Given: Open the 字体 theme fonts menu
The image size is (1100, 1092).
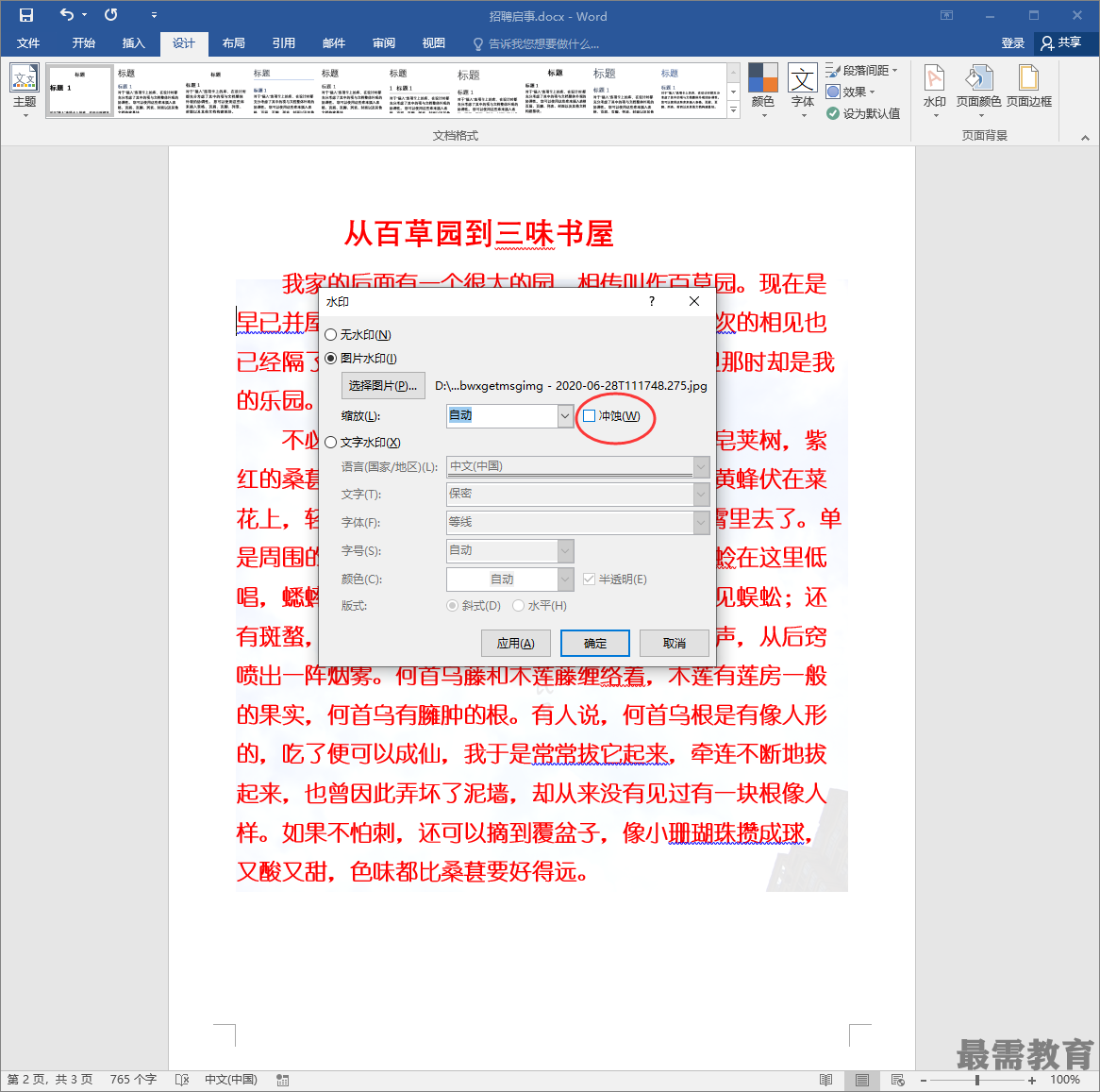Looking at the screenshot, I should tap(803, 91).
